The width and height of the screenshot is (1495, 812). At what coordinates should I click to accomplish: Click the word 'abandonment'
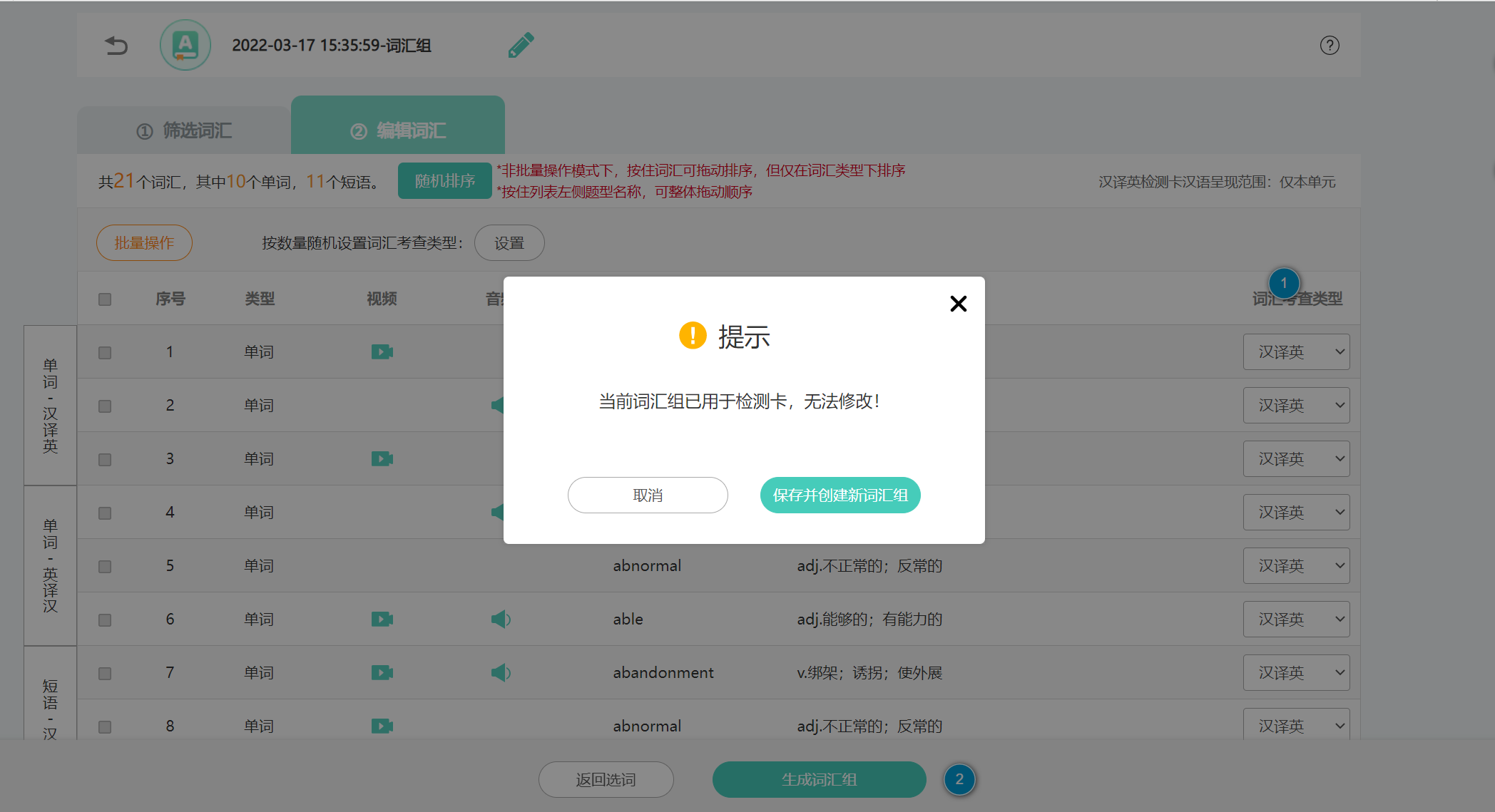[663, 672]
